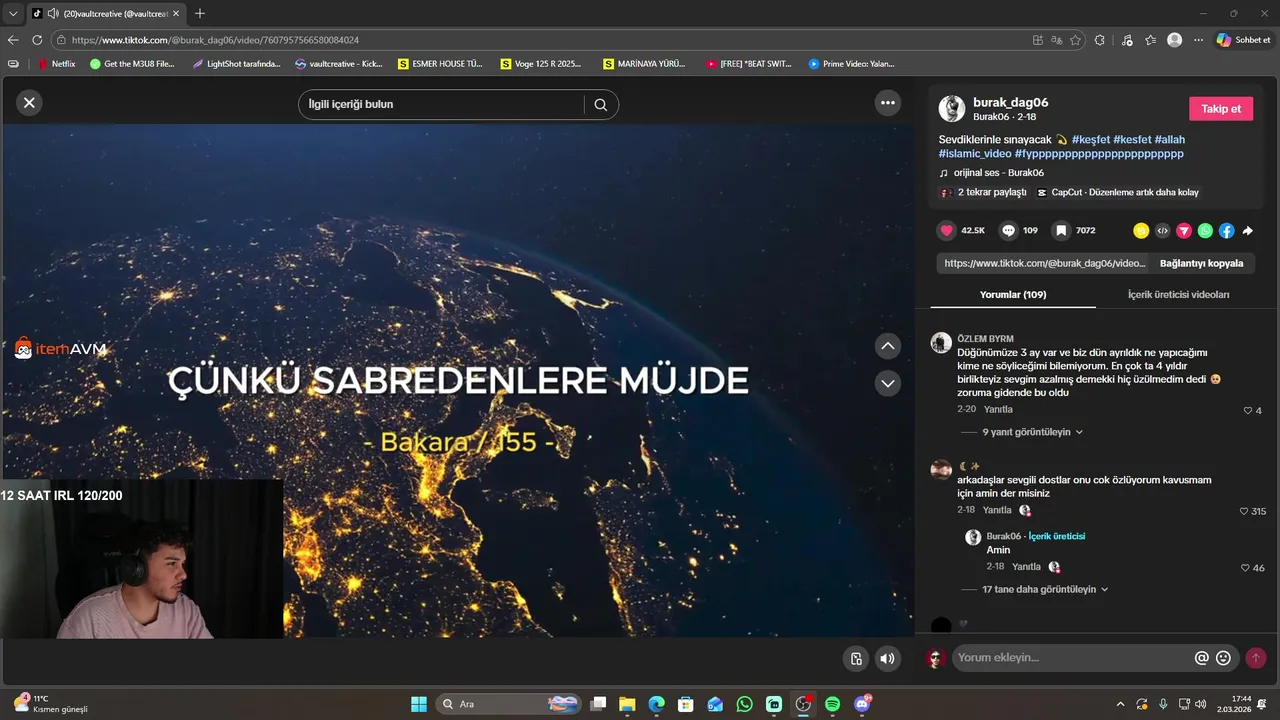
Task: Open burak_dag06 profile avatar
Action: pos(952,108)
